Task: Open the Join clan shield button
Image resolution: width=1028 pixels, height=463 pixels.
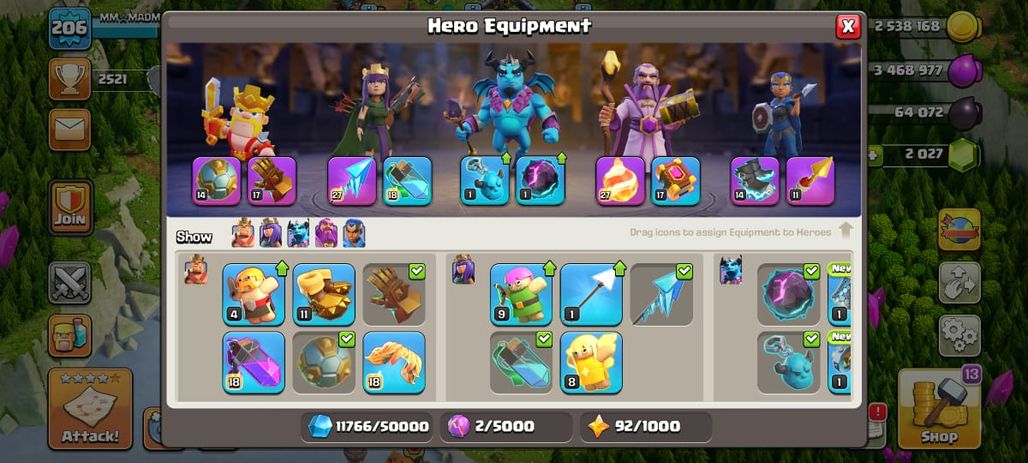Action: tap(70, 207)
